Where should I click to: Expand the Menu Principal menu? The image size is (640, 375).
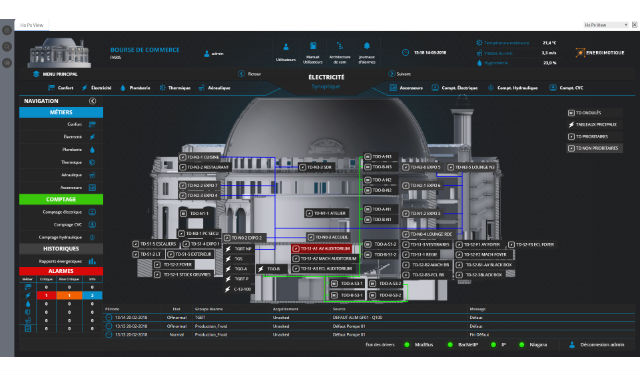(55, 74)
